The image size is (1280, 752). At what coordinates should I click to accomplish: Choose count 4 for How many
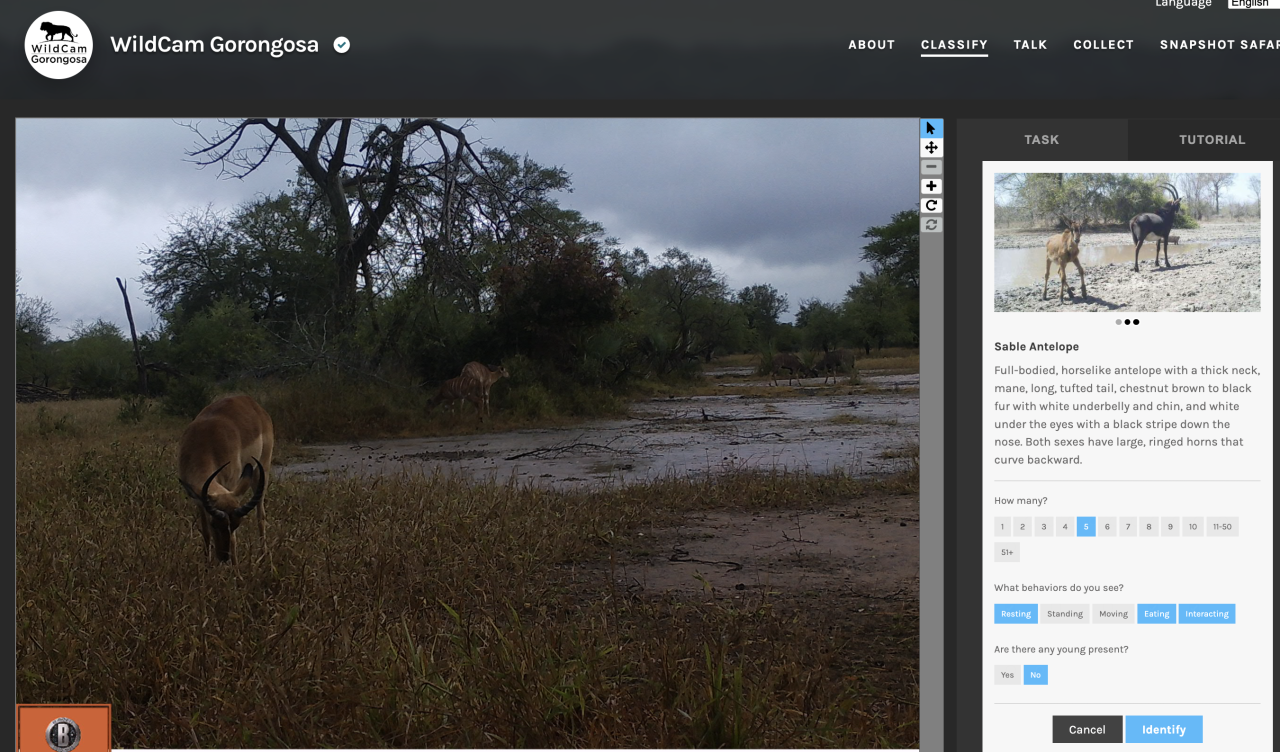1065,527
